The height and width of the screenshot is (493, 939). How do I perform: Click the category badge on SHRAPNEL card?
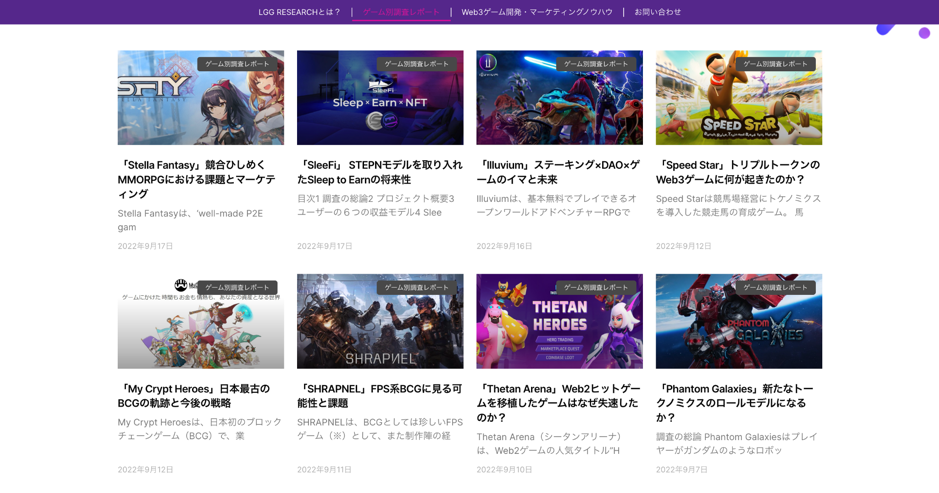417,288
